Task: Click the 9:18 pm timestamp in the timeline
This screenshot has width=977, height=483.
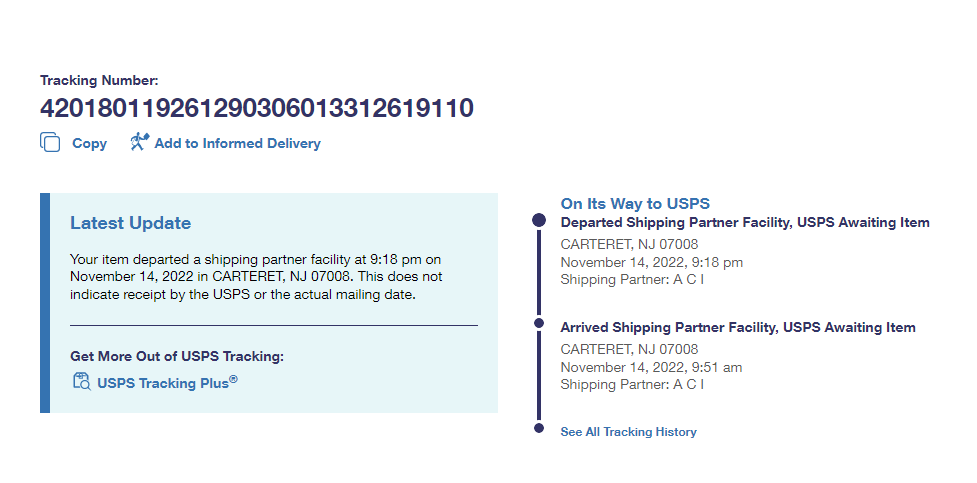Action: [x=652, y=262]
